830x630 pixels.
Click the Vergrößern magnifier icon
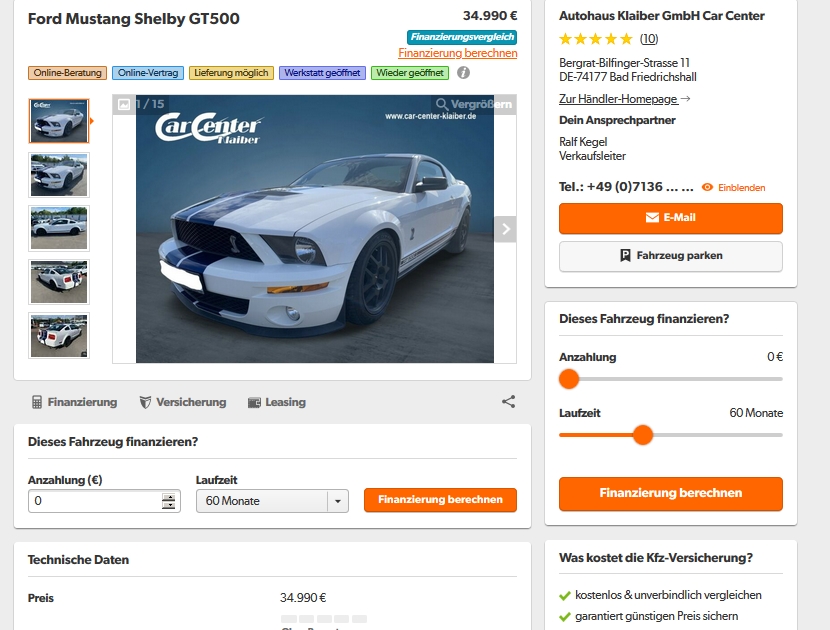442,104
